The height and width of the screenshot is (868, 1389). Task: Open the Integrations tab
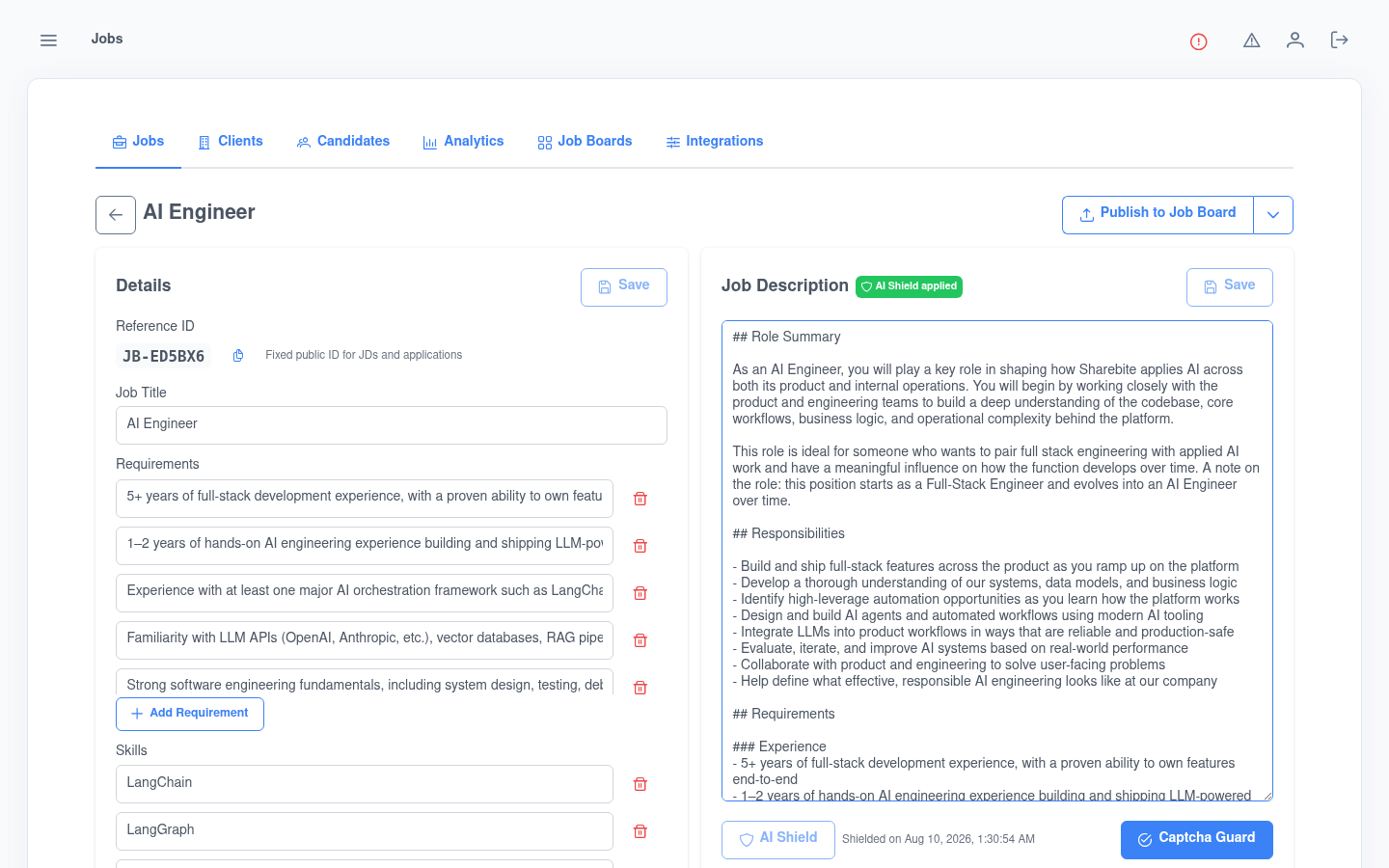pos(715,142)
